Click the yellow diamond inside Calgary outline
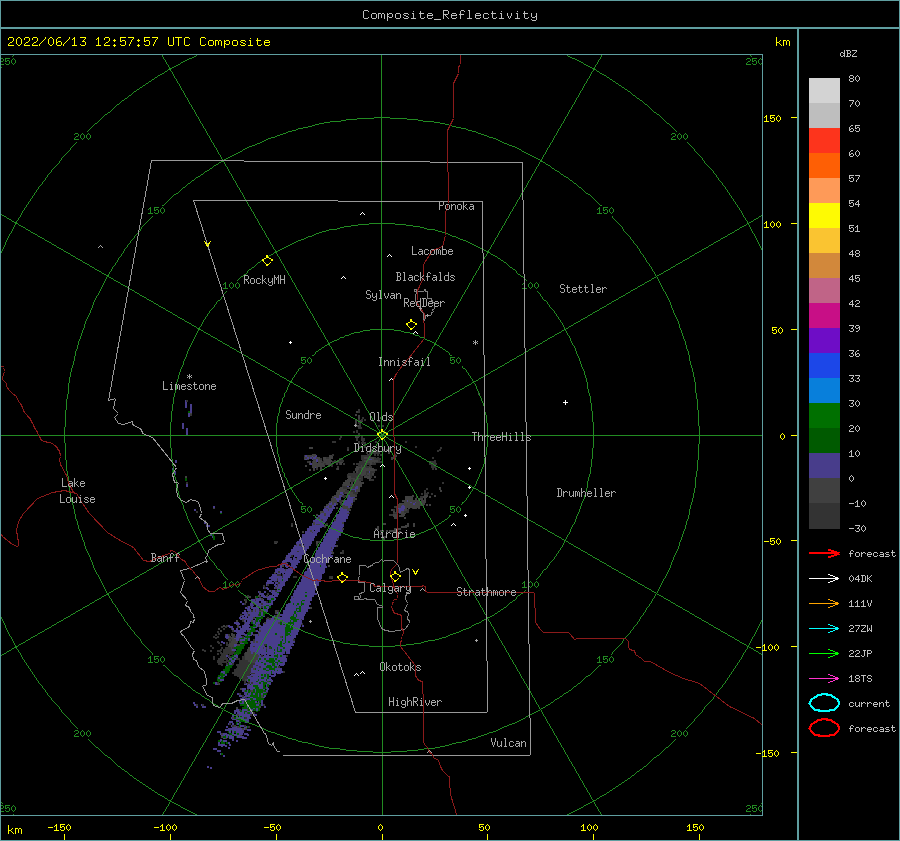Image resolution: width=900 pixels, height=841 pixels. [x=395, y=576]
